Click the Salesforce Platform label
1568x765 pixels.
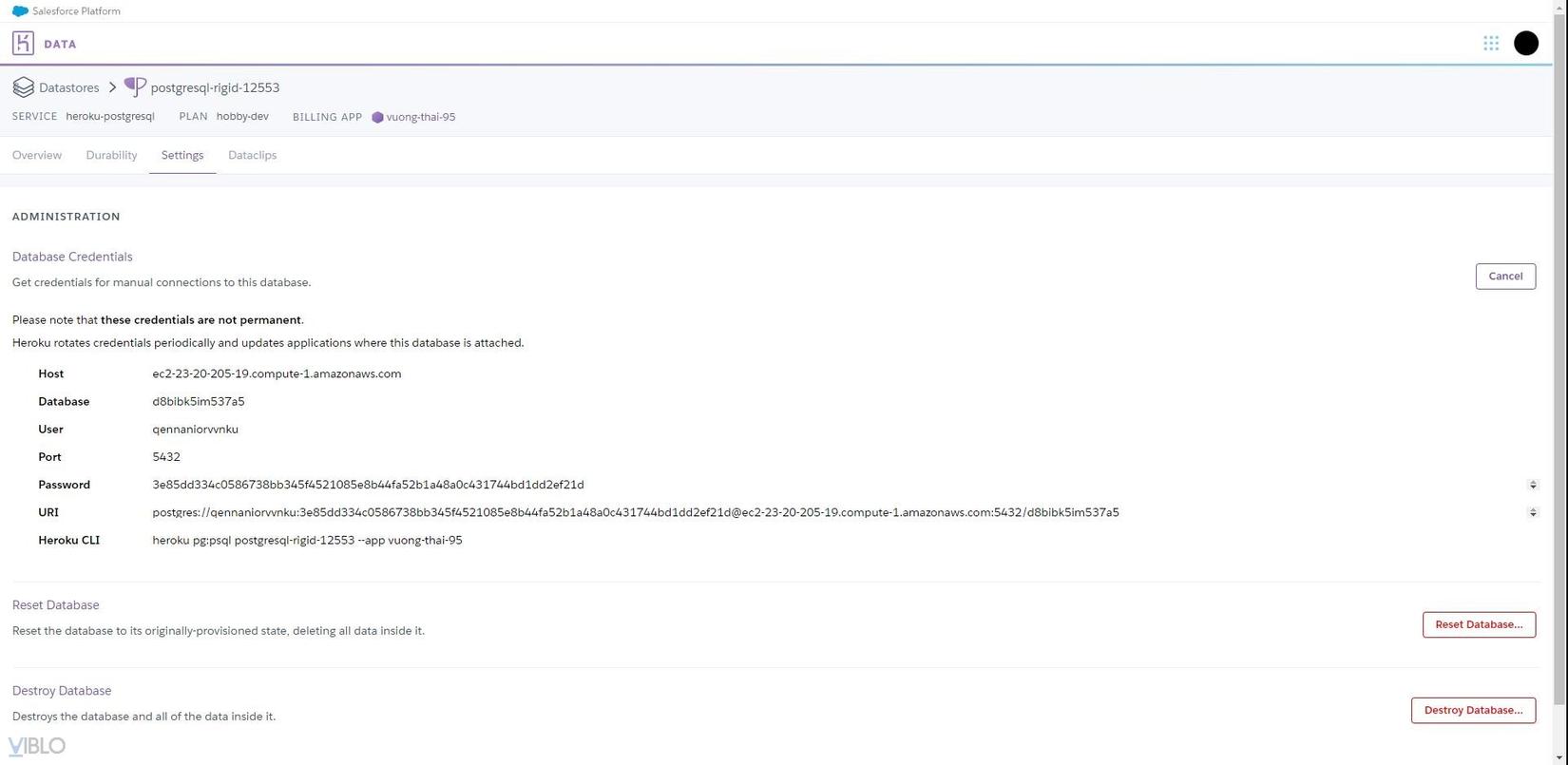(76, 11)
